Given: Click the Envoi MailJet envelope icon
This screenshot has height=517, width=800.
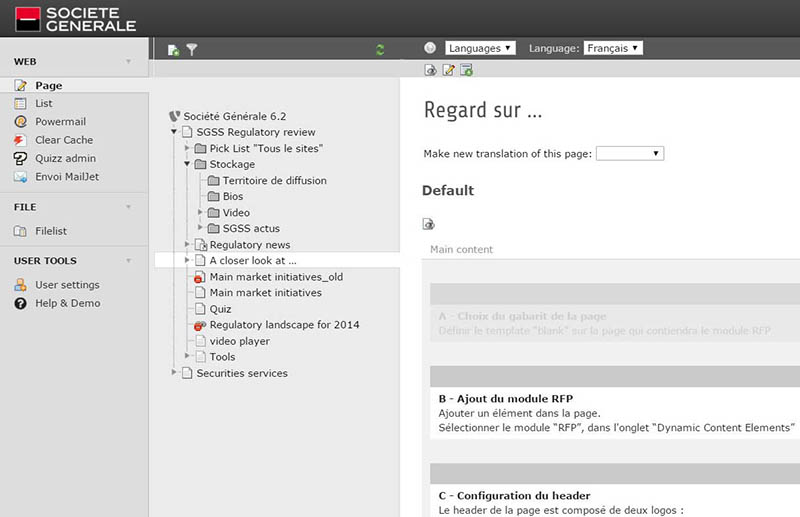Looking at the screenshot, I should tap(20, 177).
